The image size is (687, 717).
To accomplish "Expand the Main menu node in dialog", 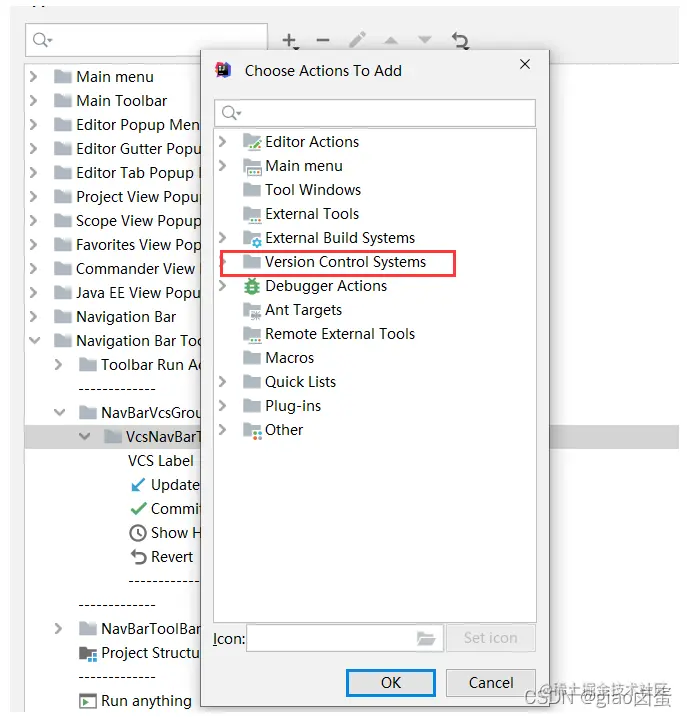I will point(223,166).
